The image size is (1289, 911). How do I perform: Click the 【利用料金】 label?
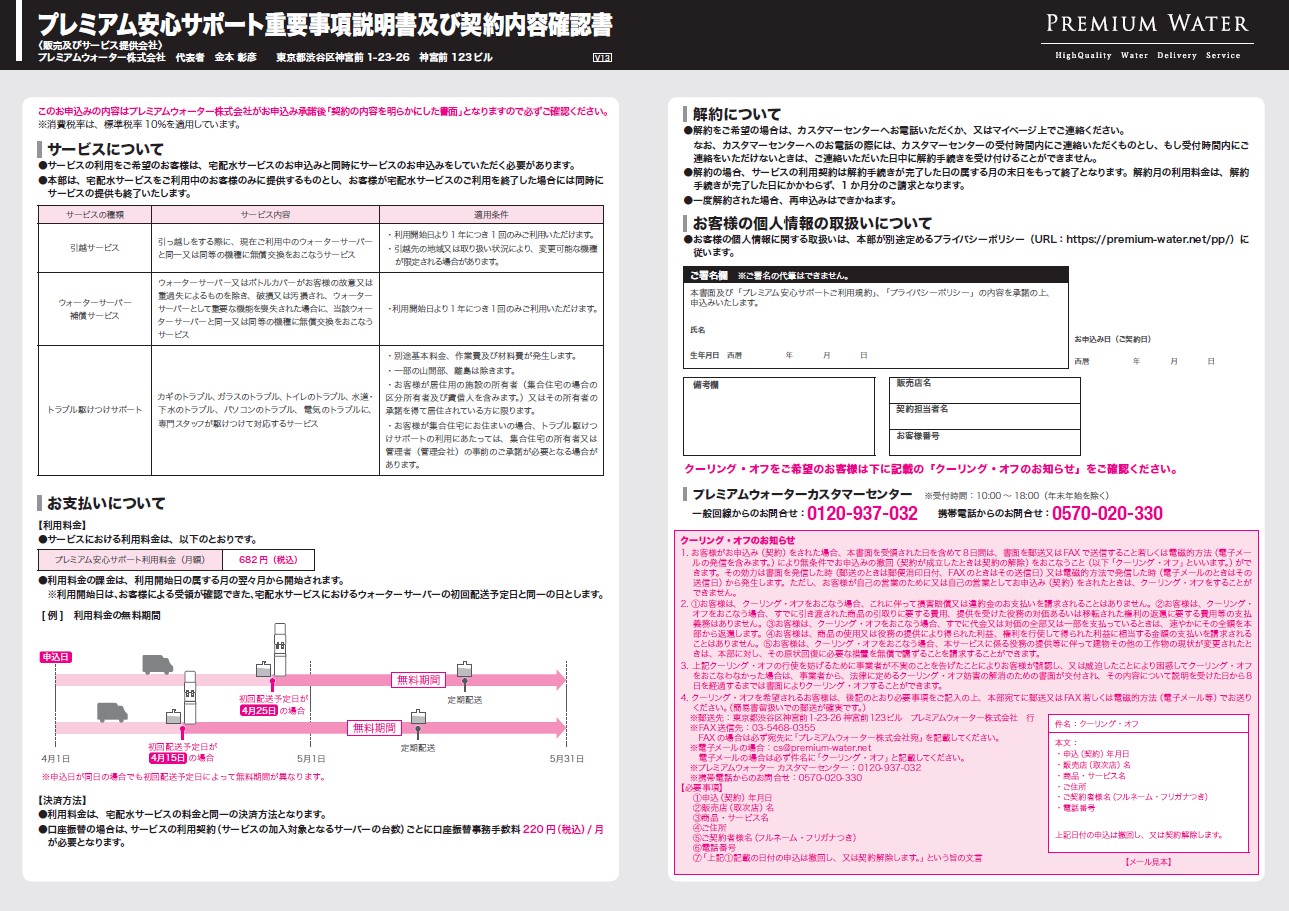pos(62,524)
